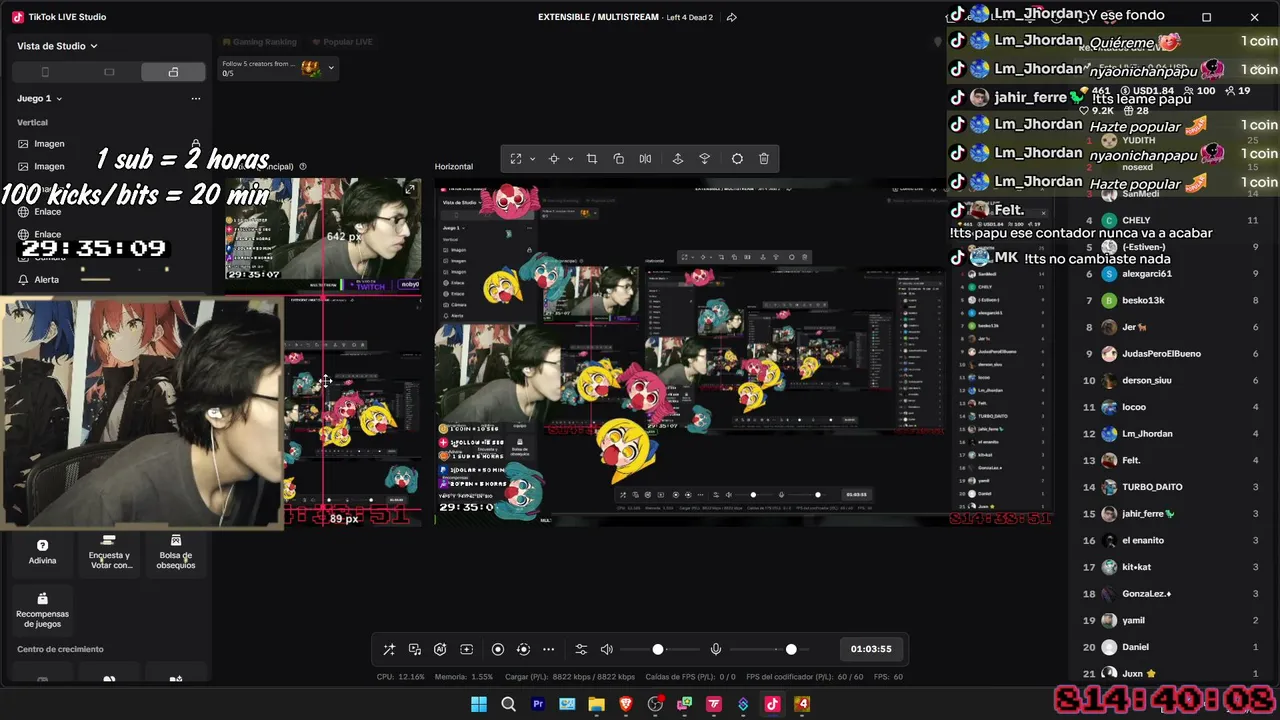
Task: Expand the vertical preview to fullscreen
Action: click(x=410, y=189)
